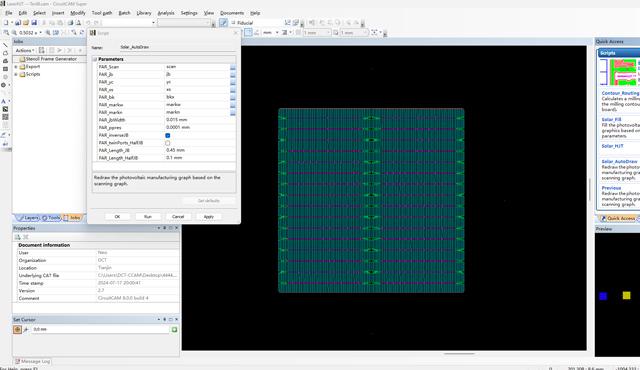Viewport: 640px width, 370px height.
Task: Click the highlighted grid toggle icon
Action: pos(248,33)
